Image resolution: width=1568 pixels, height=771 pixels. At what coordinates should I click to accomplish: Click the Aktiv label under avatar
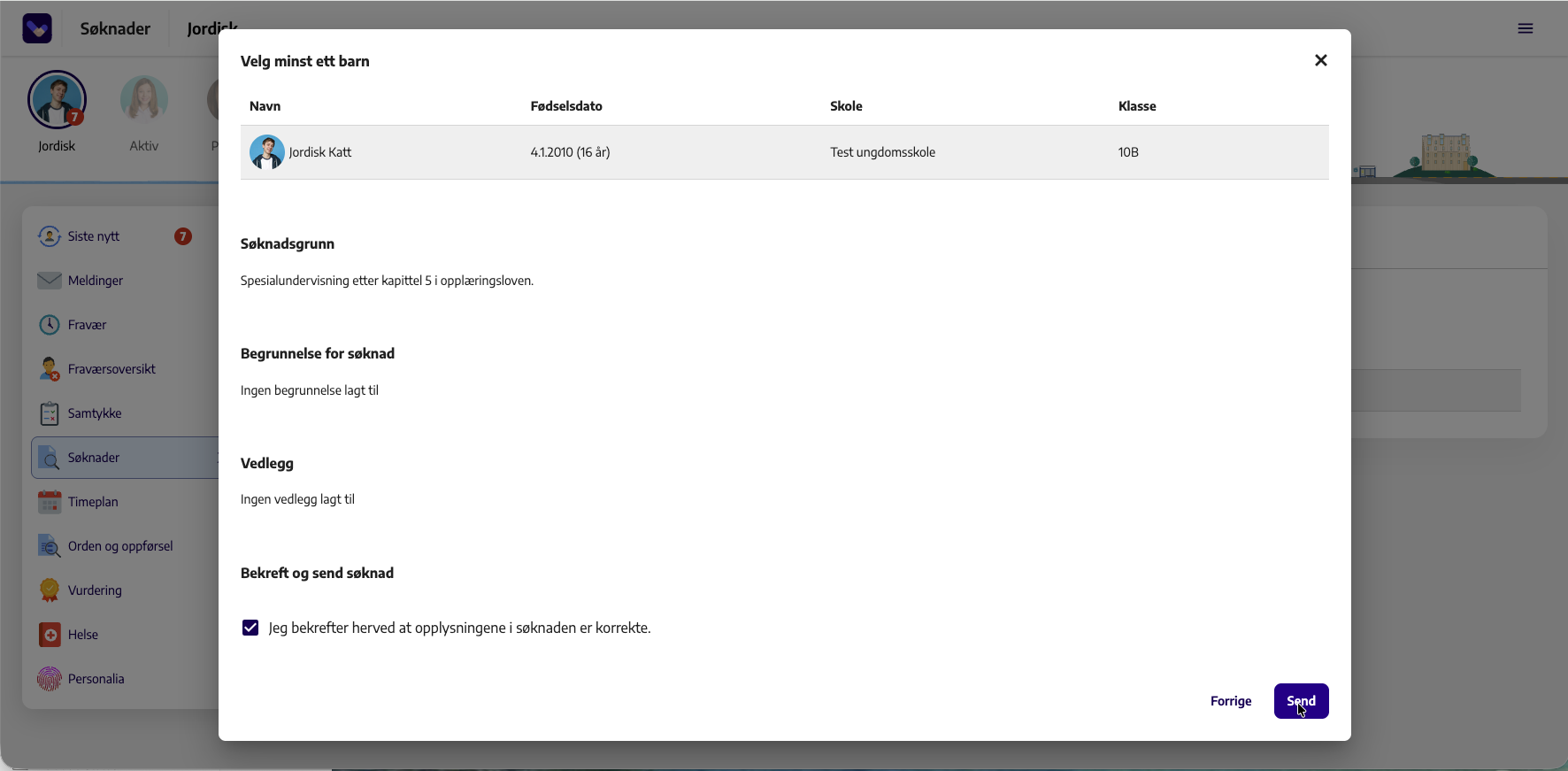[x=144, y=146]
